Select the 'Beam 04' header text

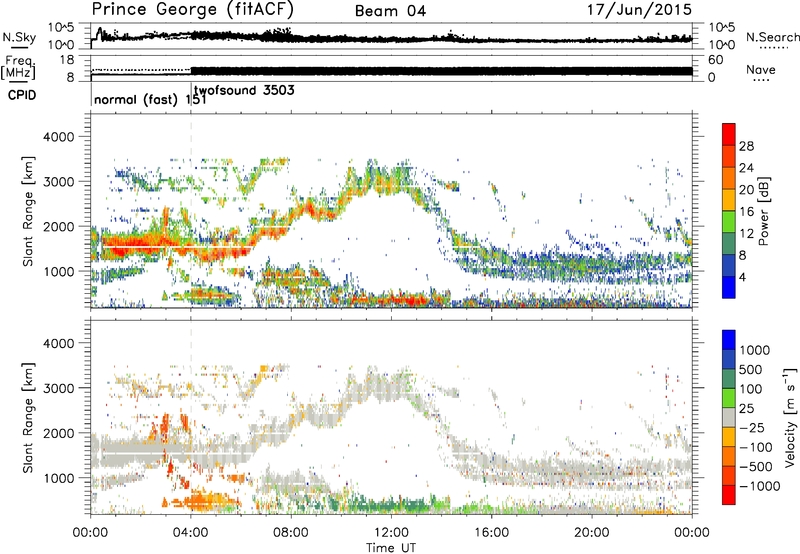pyautogui.click(x=390, y=11)
